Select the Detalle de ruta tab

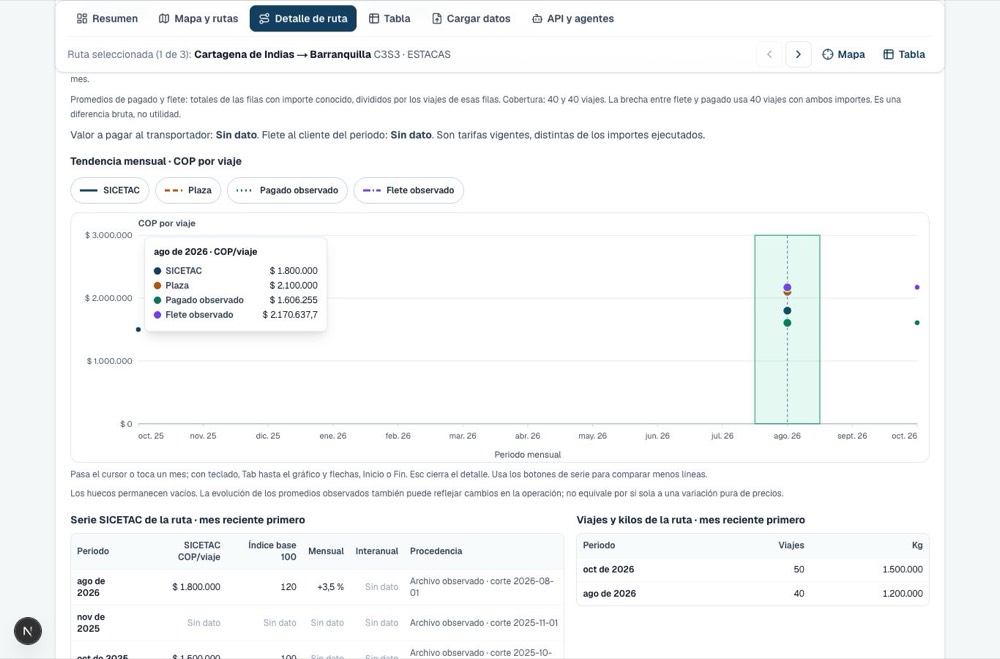coord(303,19)
